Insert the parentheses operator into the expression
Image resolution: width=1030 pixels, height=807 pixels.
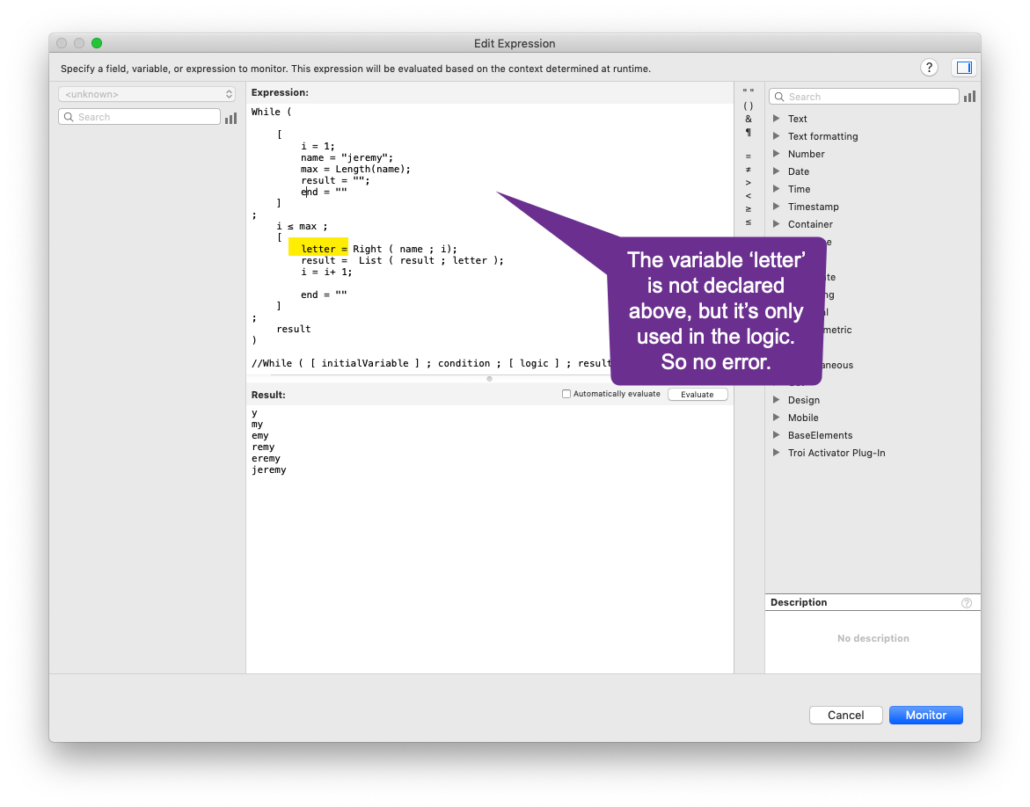click(748, 105)
